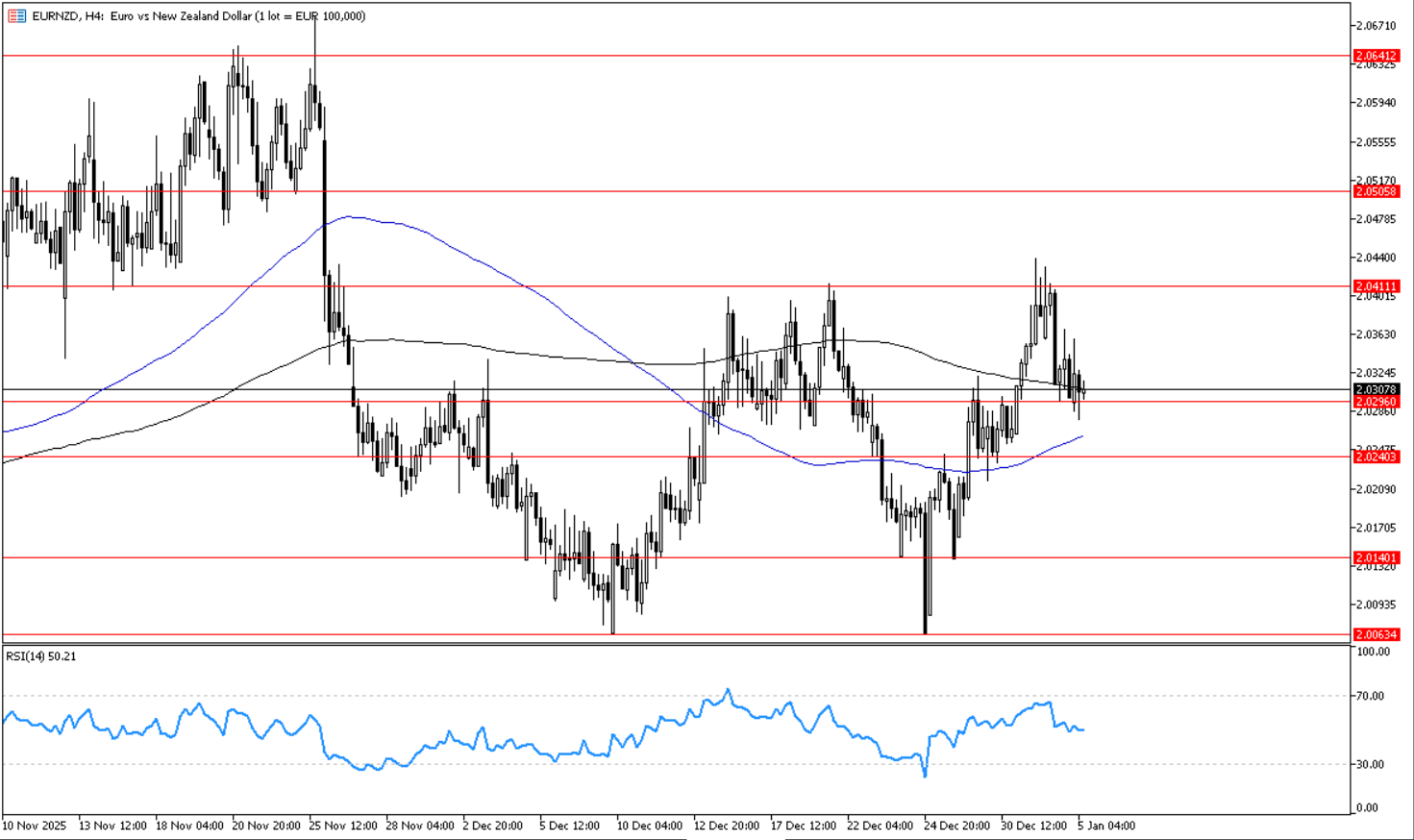Click the 24 Dec 20:00 time axis label
This screenshot has height=840, width=1414.
957,826
